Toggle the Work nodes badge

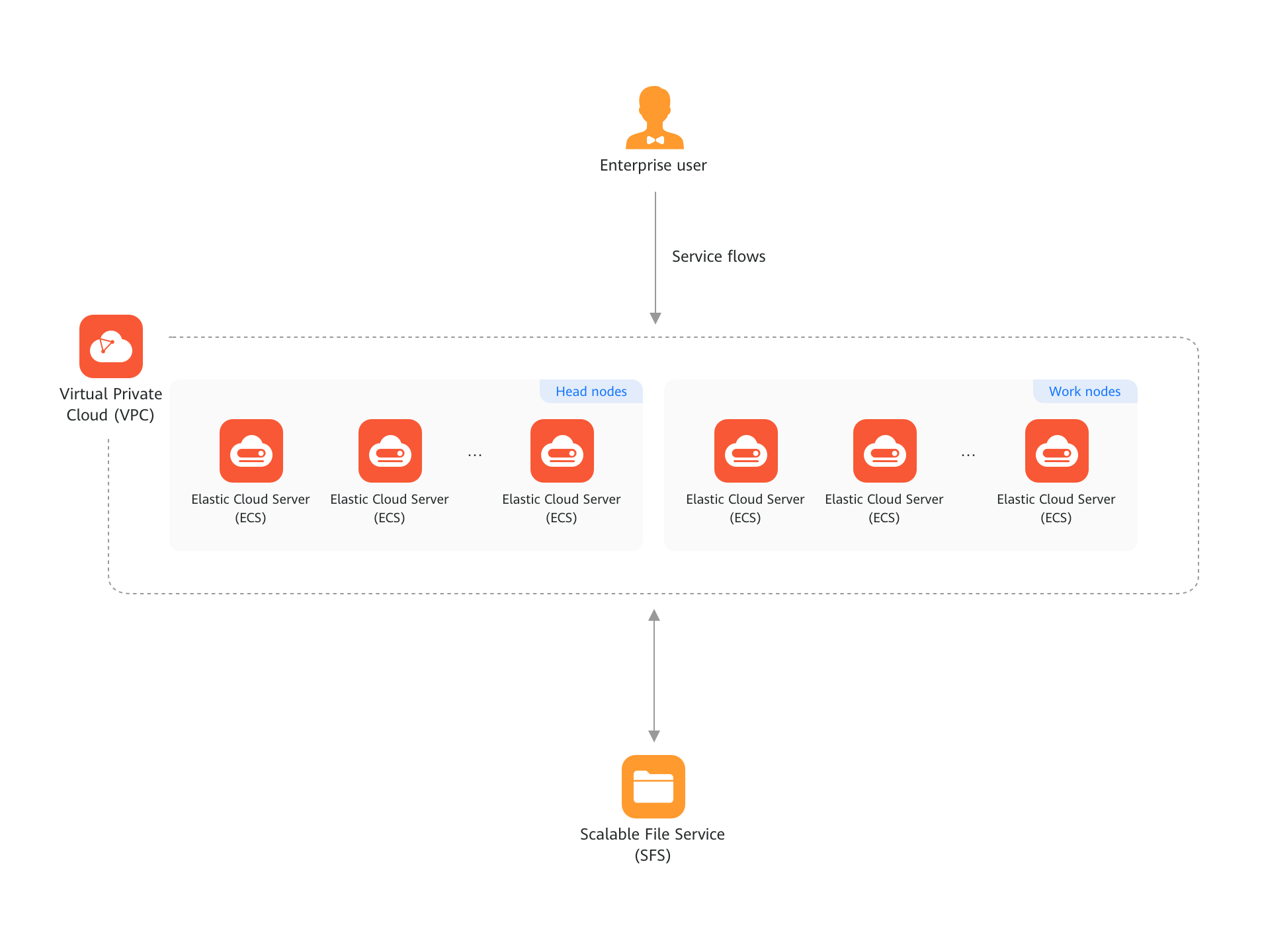(x=1084, y=391)
